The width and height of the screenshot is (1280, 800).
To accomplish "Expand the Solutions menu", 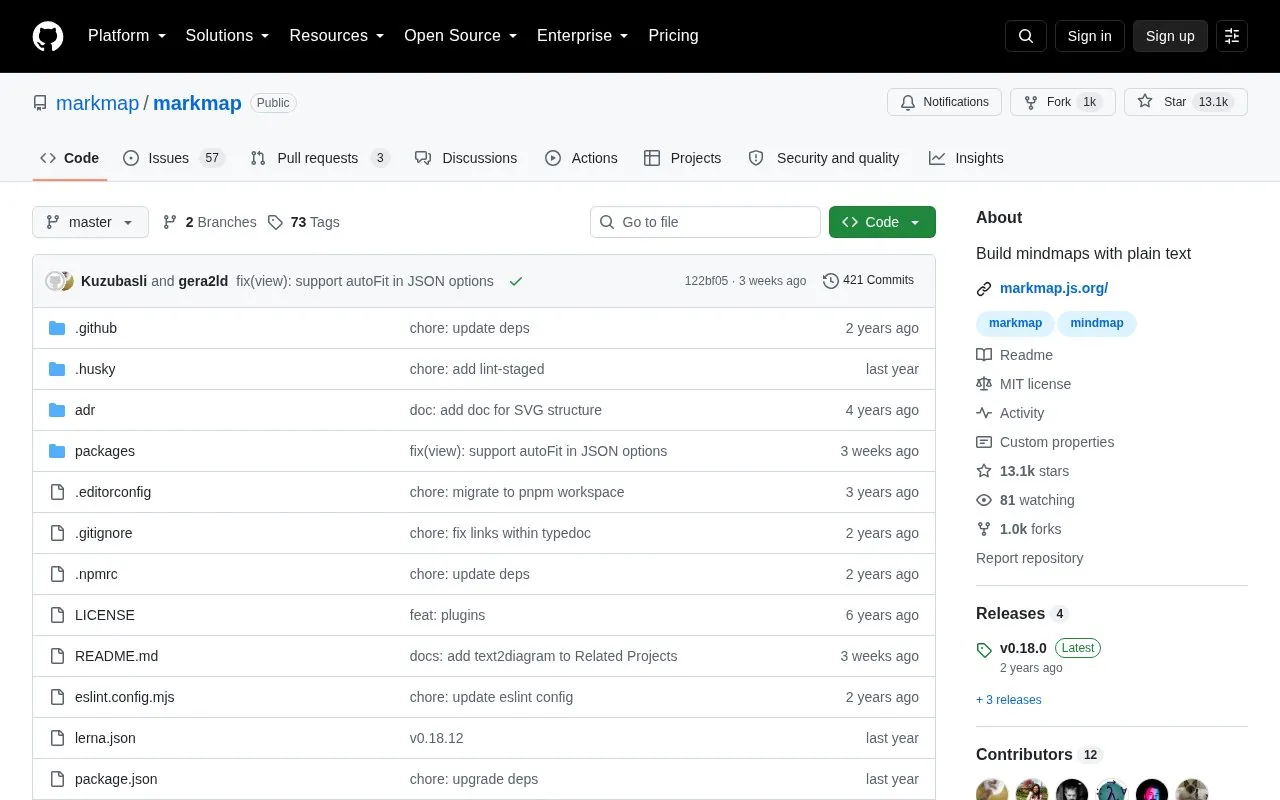I will [x=228, y=36].
